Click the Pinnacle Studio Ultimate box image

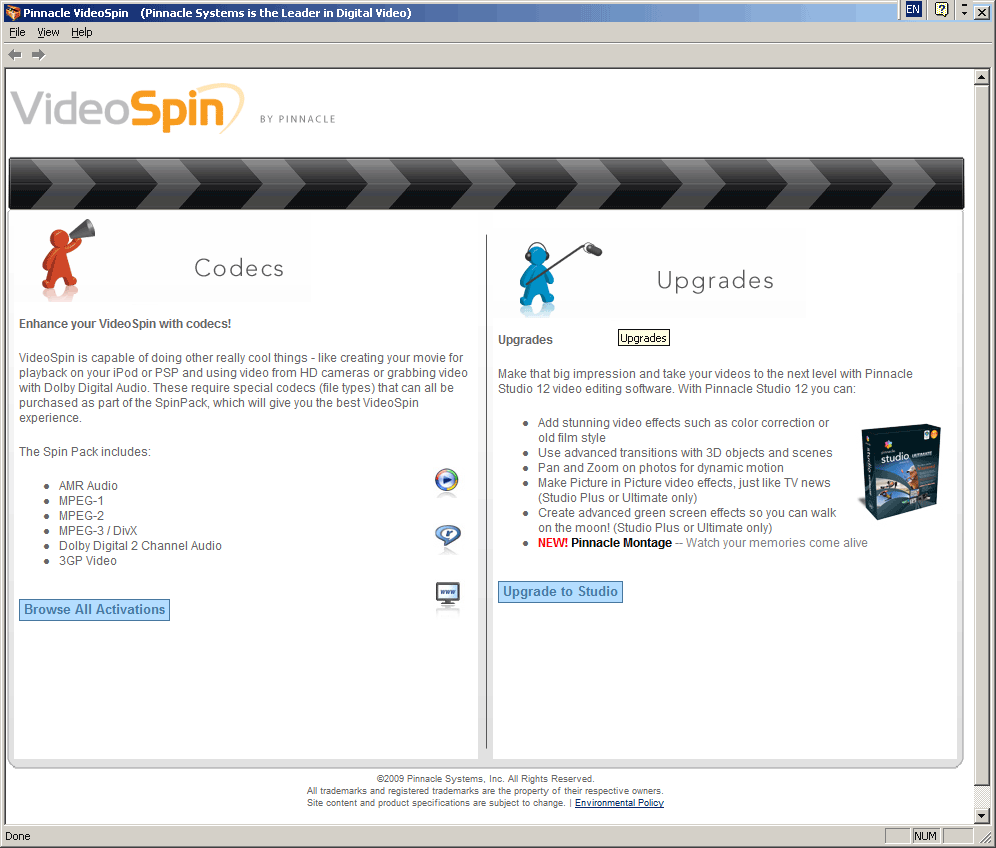[899, 471]
